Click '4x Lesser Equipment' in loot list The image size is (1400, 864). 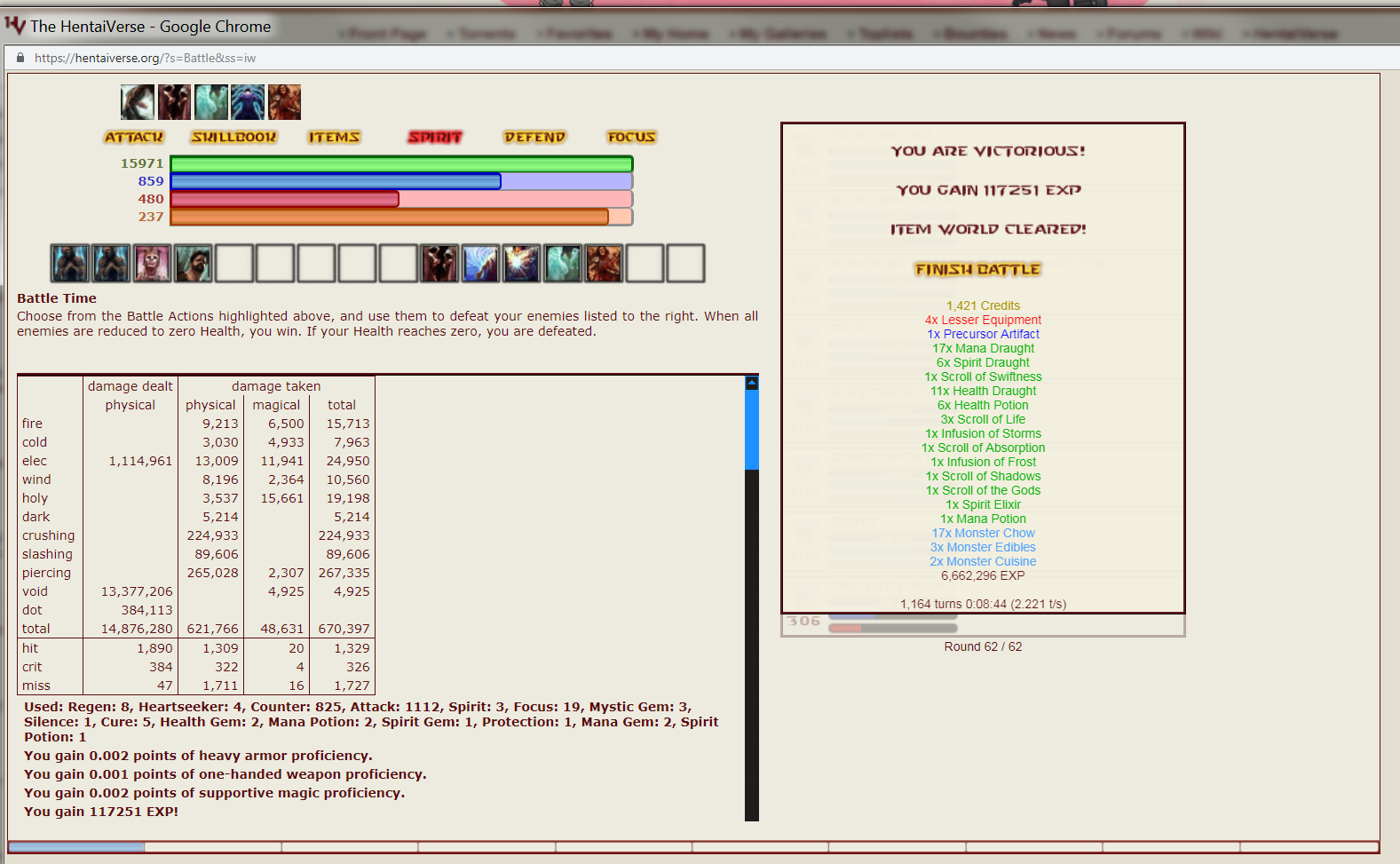(x=983, y=320)
